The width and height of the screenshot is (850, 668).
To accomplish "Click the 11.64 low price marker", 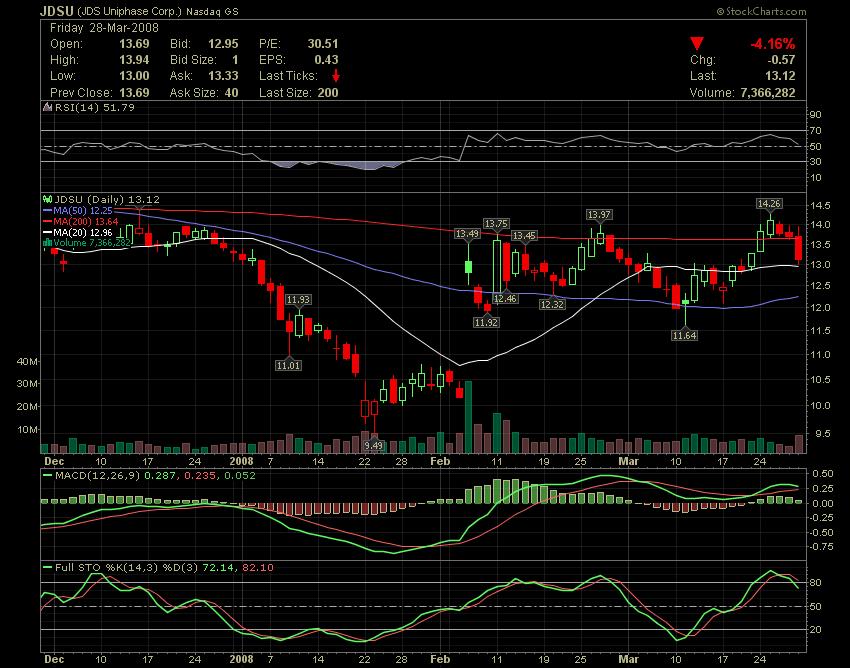I will click(x=684, y=336).
